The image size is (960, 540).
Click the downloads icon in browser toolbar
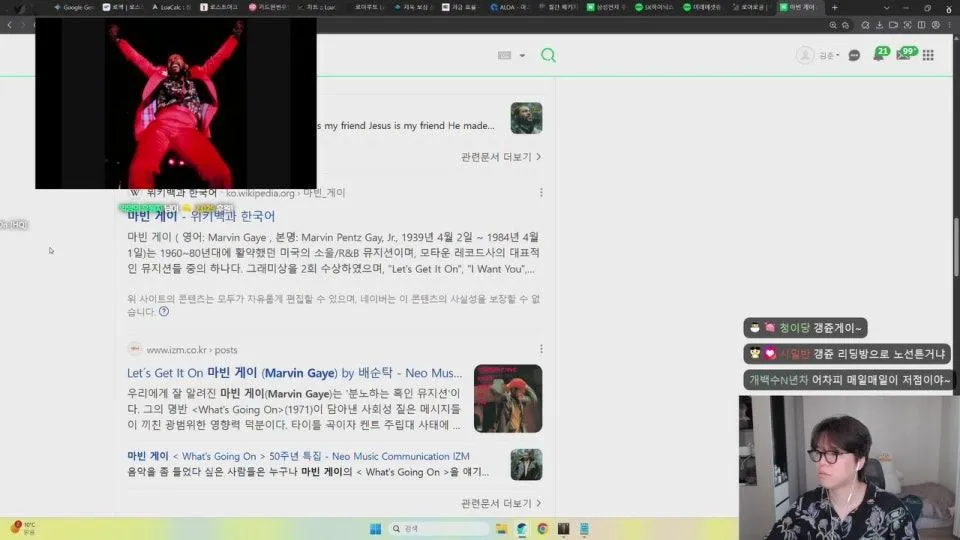coord(879,25)
